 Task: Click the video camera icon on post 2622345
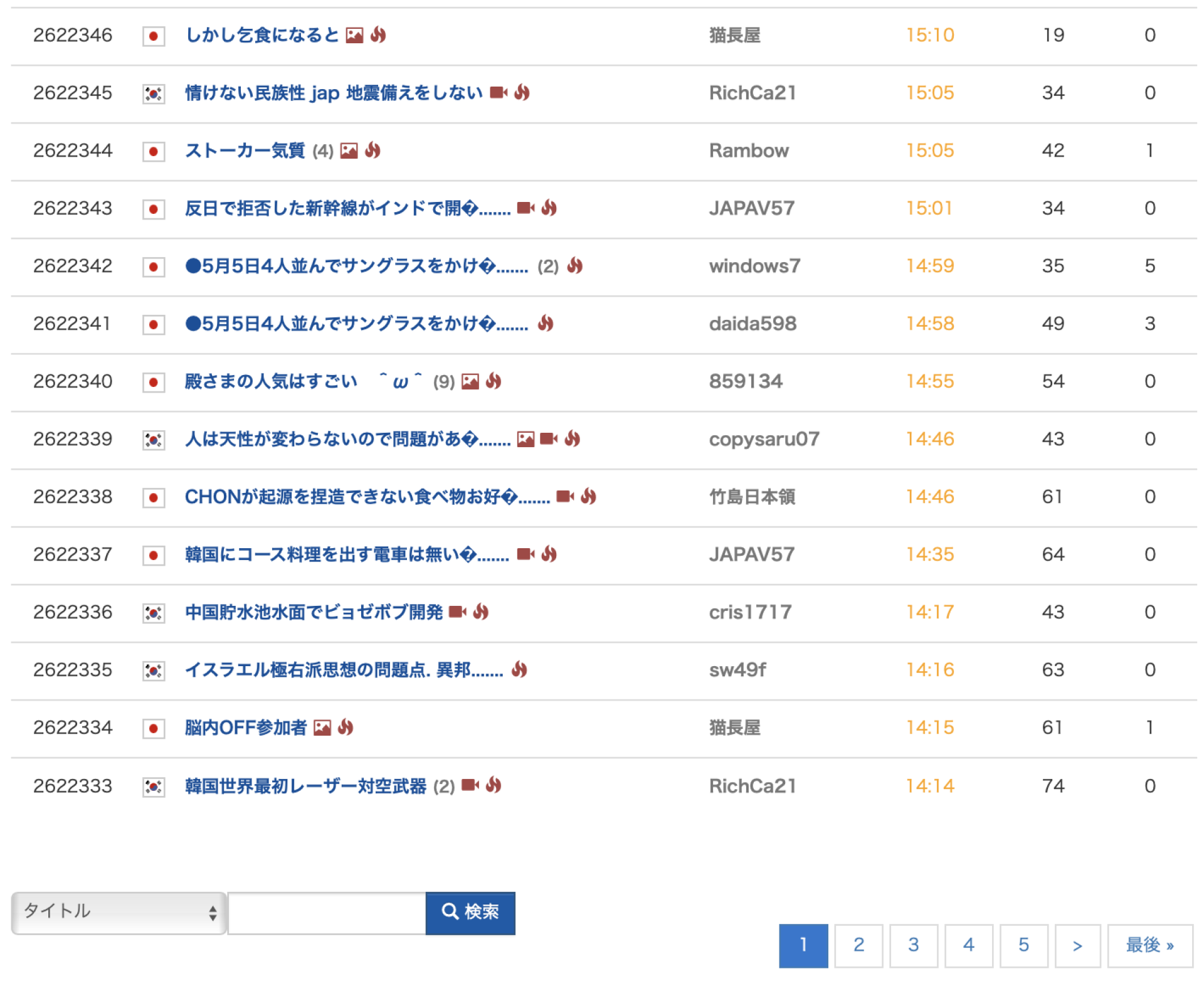[499, 93]
